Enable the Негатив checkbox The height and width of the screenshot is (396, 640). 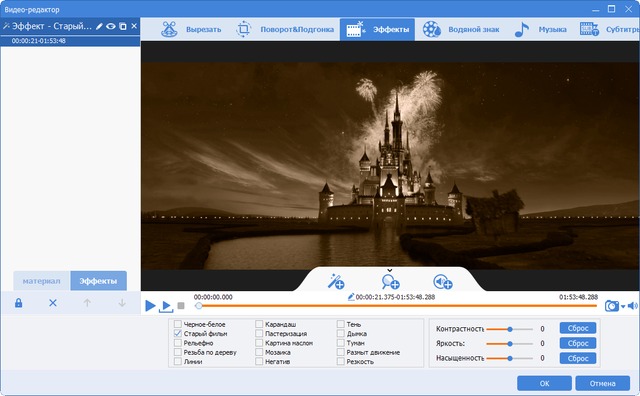coord(259,361)
